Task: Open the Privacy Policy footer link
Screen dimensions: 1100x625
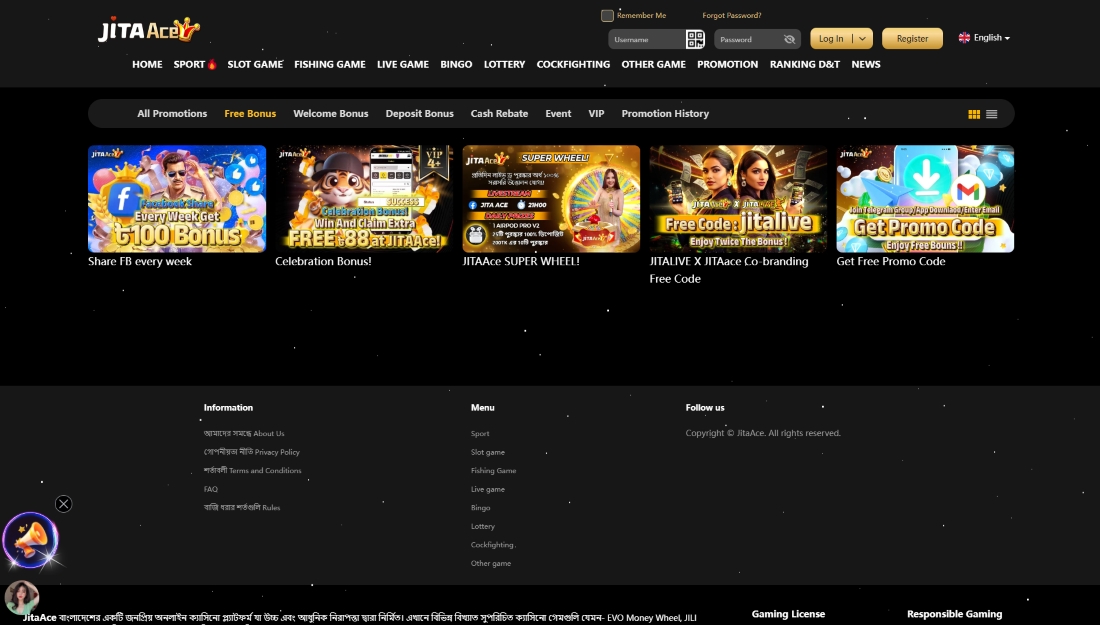Action: 252,452
